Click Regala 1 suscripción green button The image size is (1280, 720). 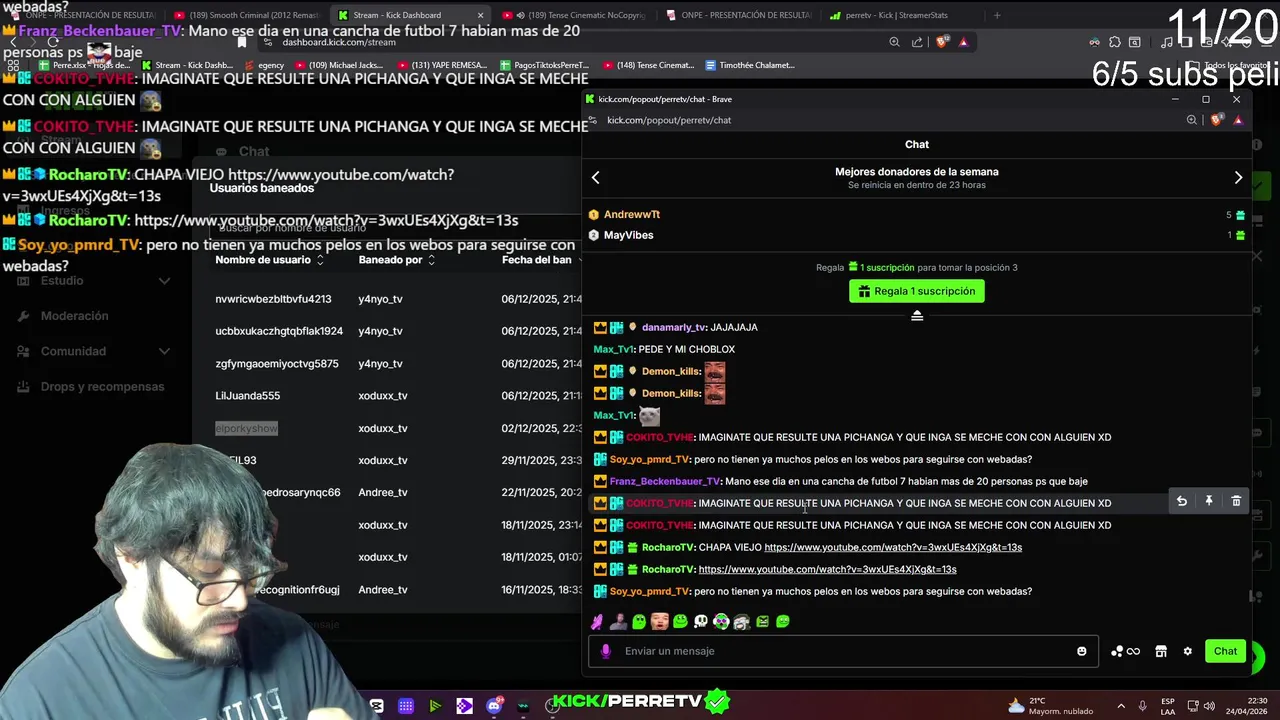[917, 291]
